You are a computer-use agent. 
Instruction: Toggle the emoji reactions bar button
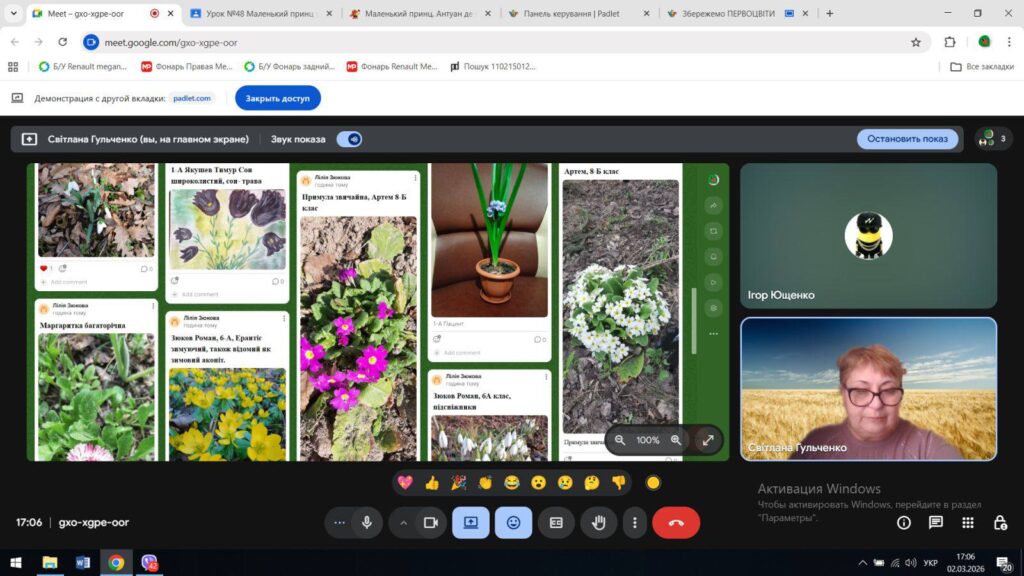click(513, 522)
